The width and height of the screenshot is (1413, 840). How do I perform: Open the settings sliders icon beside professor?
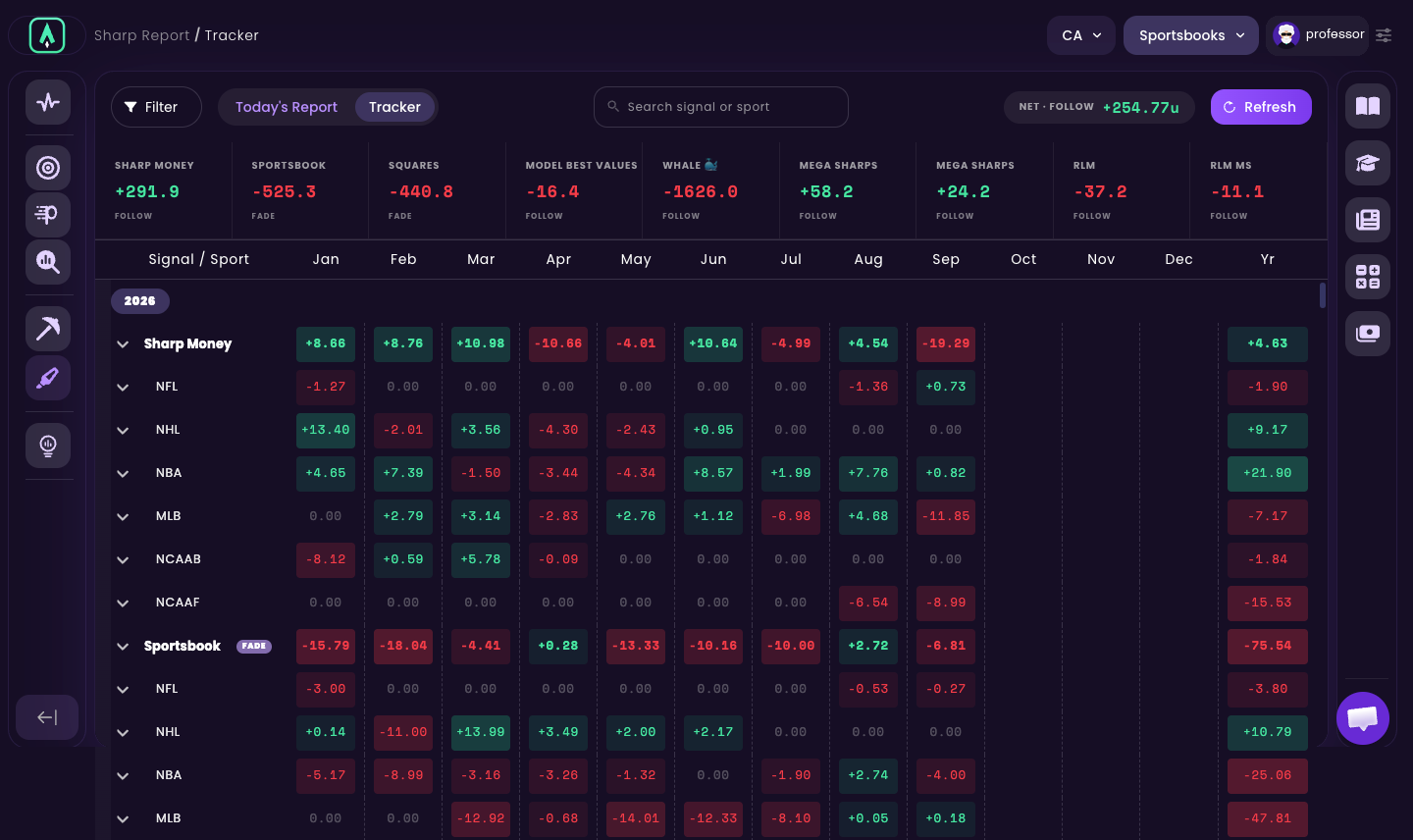(1384, 35)
